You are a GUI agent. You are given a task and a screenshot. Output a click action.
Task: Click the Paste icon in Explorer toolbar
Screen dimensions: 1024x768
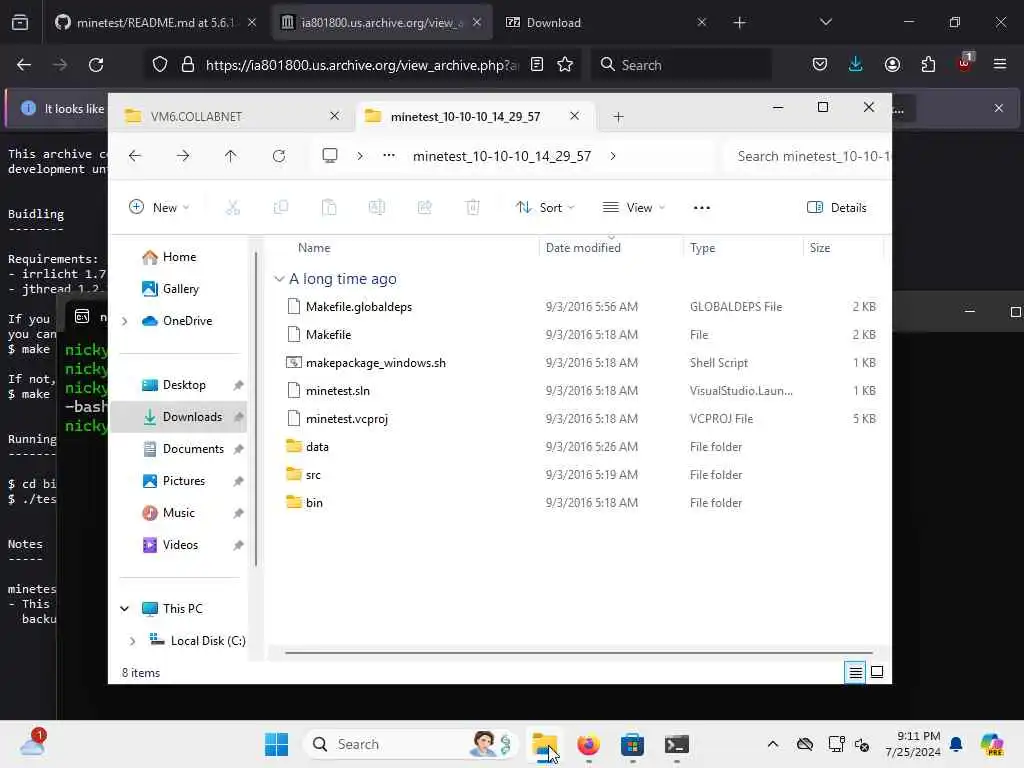pyautogui.click(x=328, y=208)
